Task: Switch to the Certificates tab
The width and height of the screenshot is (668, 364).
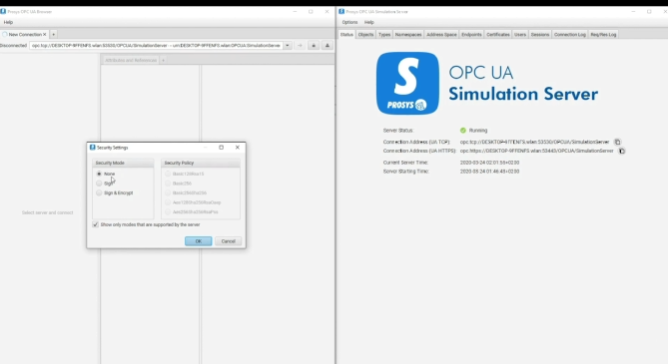Action: [498, 35]
